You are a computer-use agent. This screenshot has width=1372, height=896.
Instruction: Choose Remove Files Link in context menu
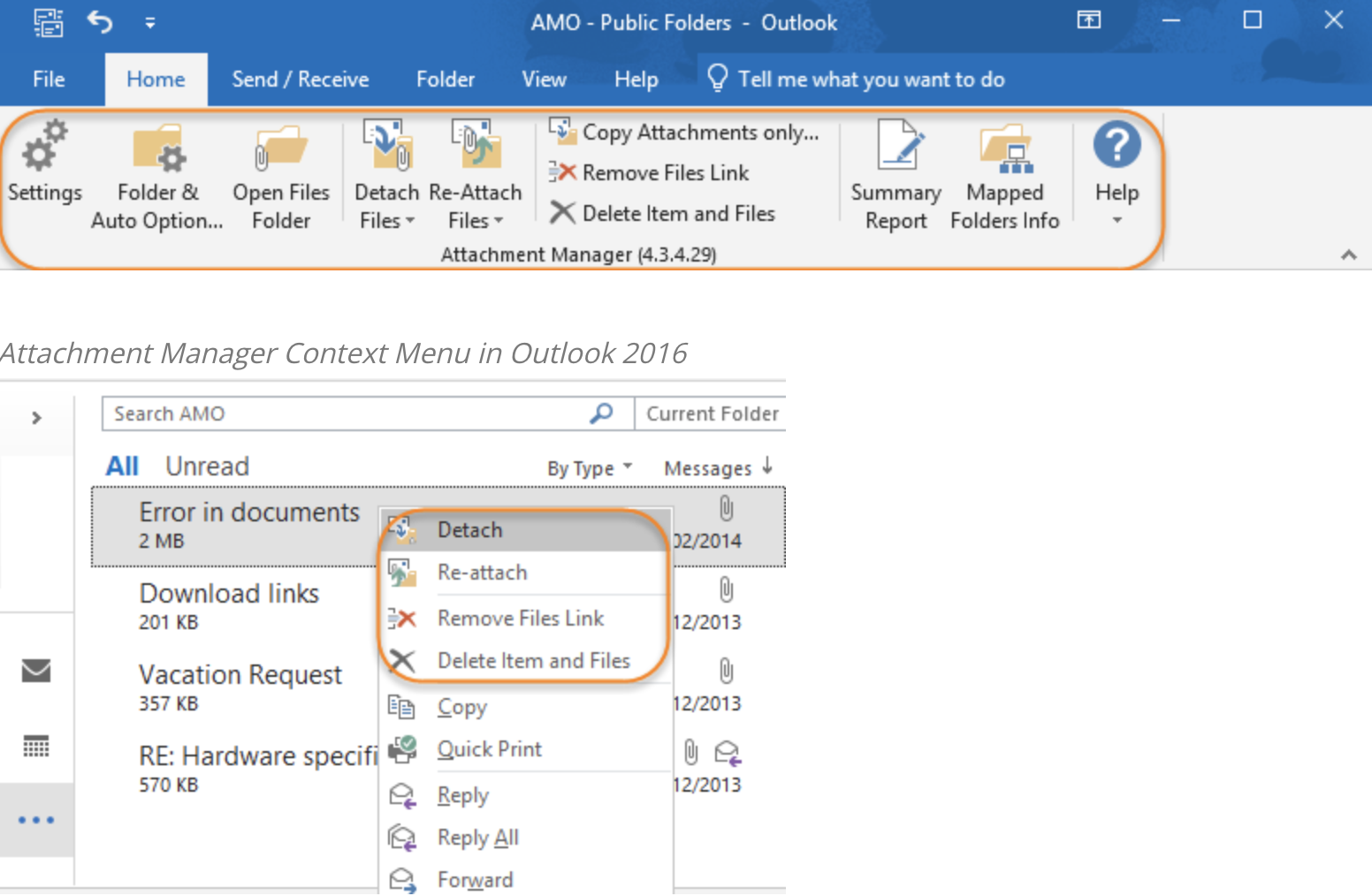pyautogui.click(x=526, y=619)
